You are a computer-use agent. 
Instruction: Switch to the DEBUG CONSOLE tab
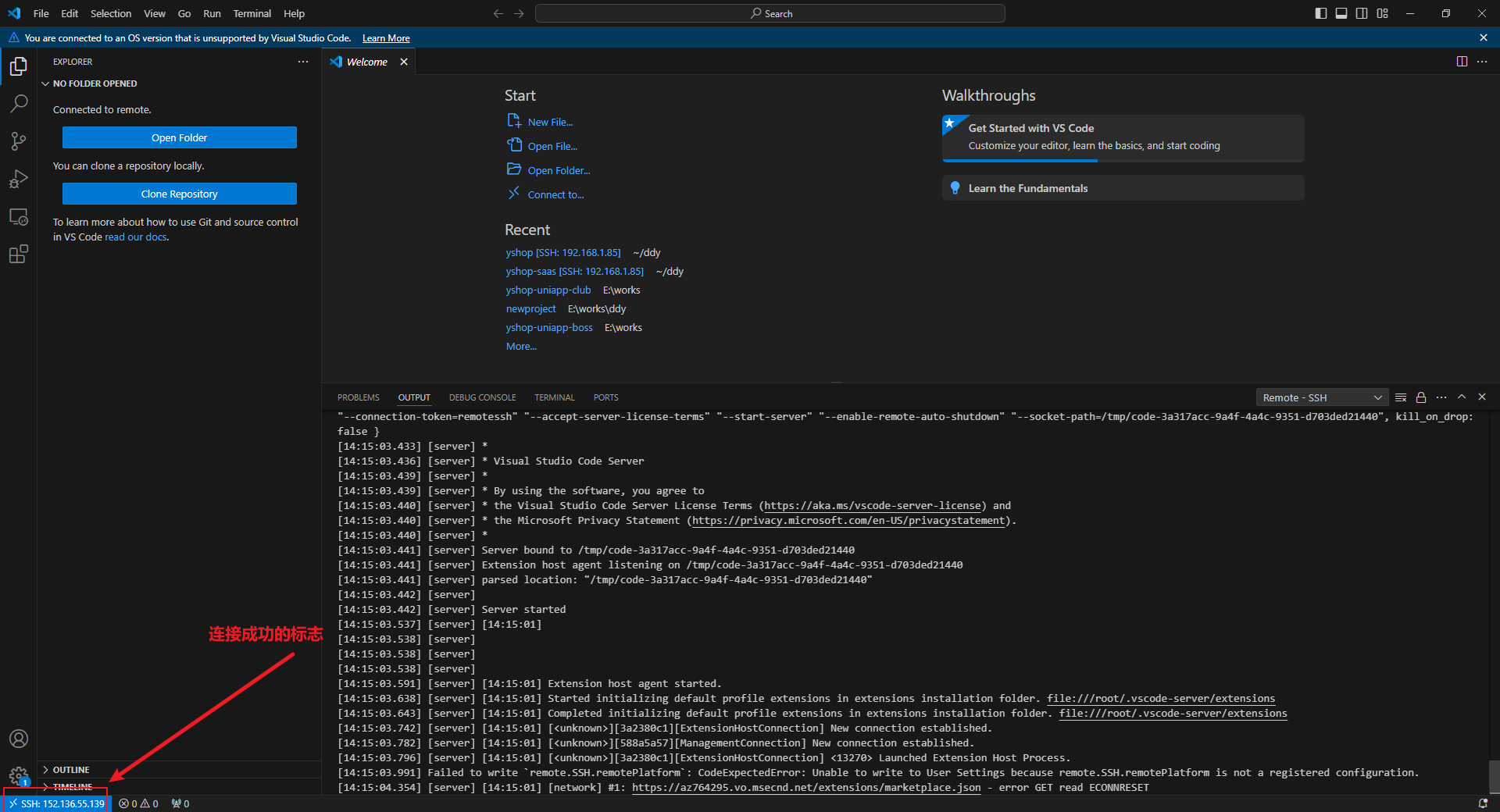click(x=483, y=397)
